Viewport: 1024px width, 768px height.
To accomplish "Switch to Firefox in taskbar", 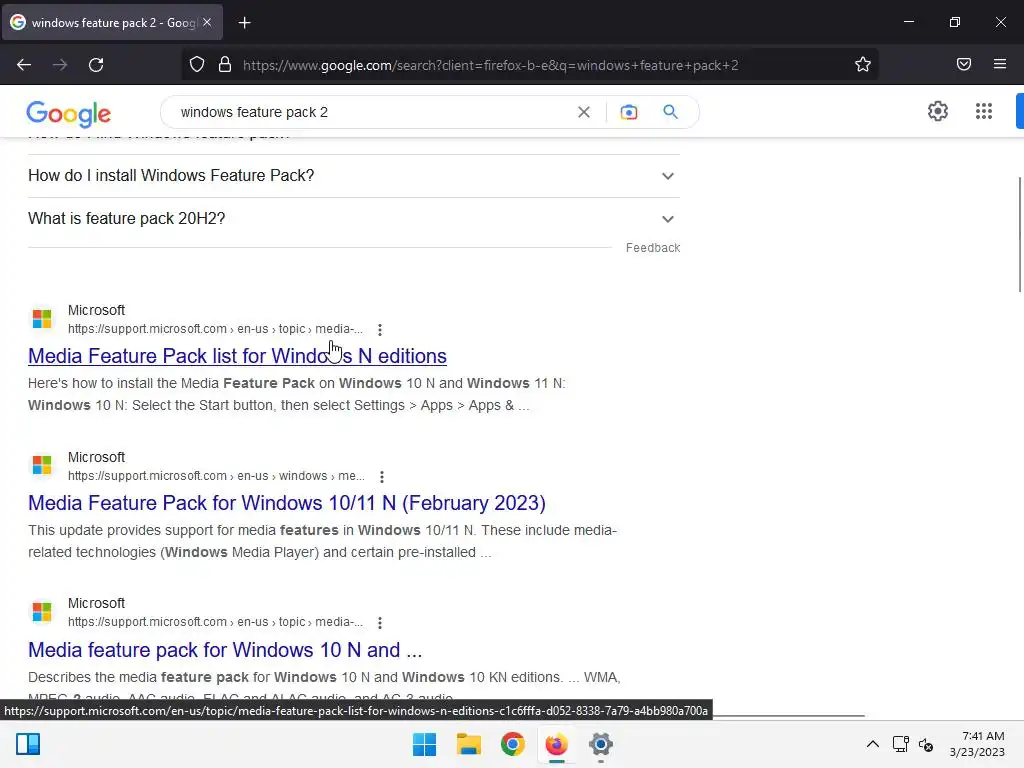I will pyautogui.click(x=556, y=744).
